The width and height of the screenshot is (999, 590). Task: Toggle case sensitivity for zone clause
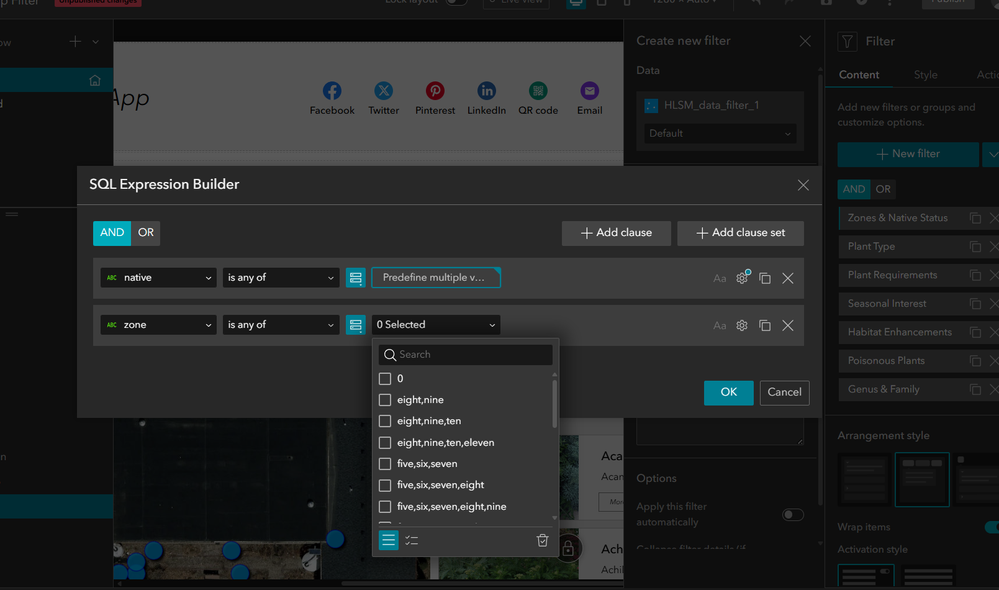719,326
